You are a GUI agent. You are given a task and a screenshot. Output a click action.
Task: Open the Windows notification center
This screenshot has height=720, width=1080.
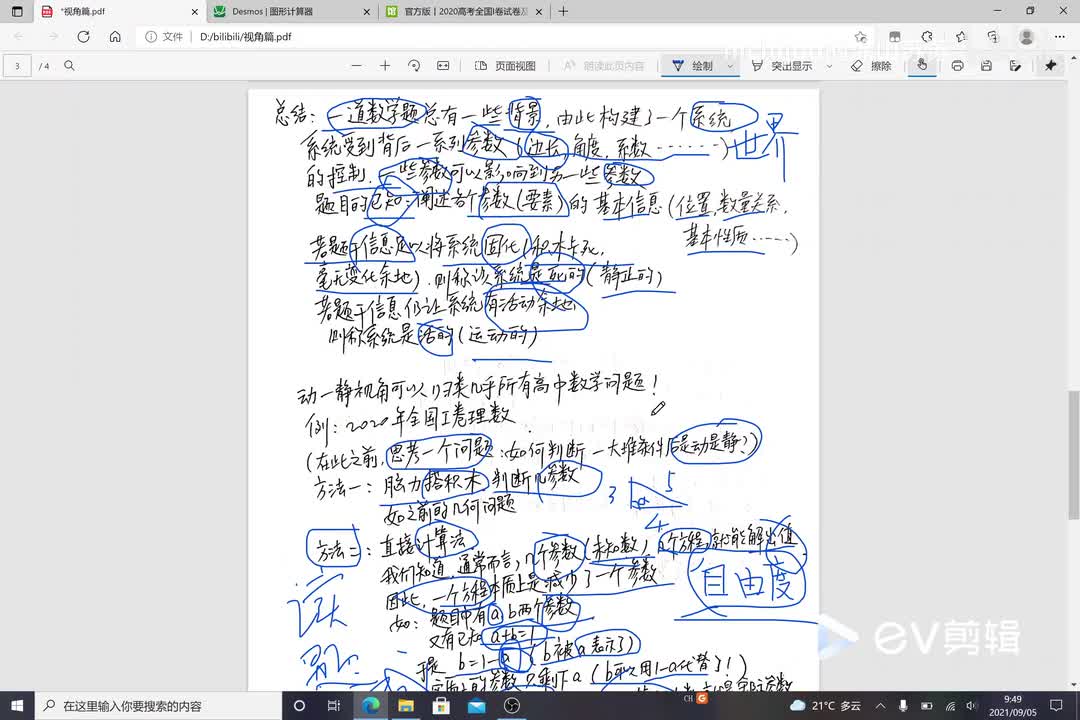[x=1057, y=706]
